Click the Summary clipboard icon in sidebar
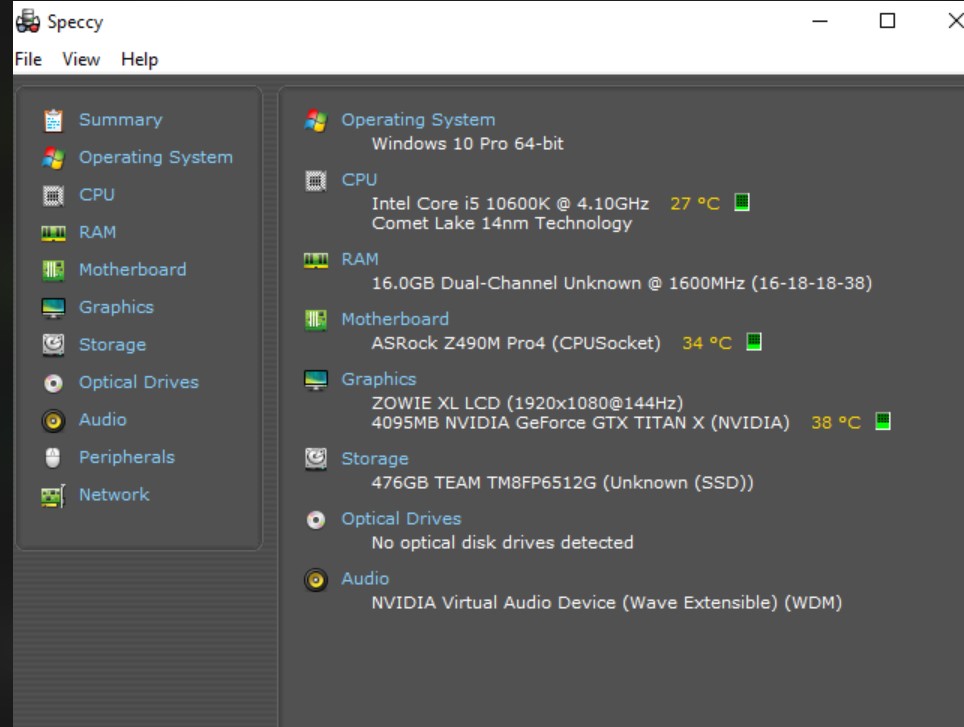The image size is (964, 727). coord(53,120)
